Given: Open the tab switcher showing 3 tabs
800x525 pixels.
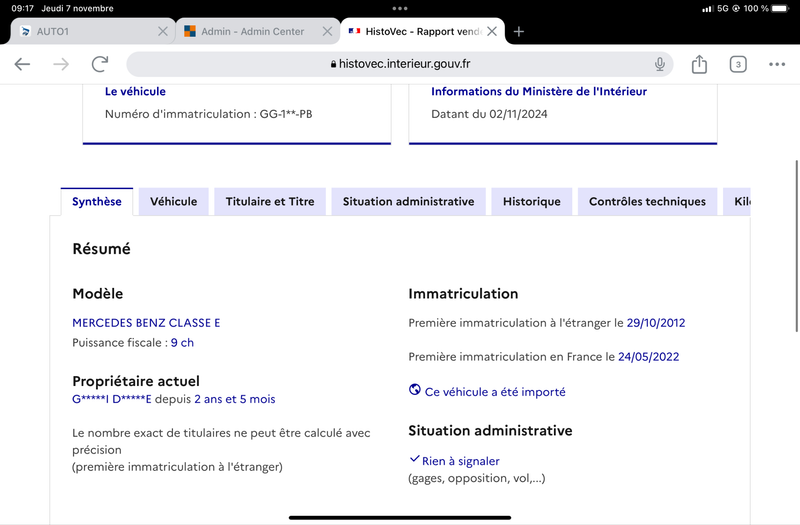Looking at the screenshot, I should pos(738,64).
